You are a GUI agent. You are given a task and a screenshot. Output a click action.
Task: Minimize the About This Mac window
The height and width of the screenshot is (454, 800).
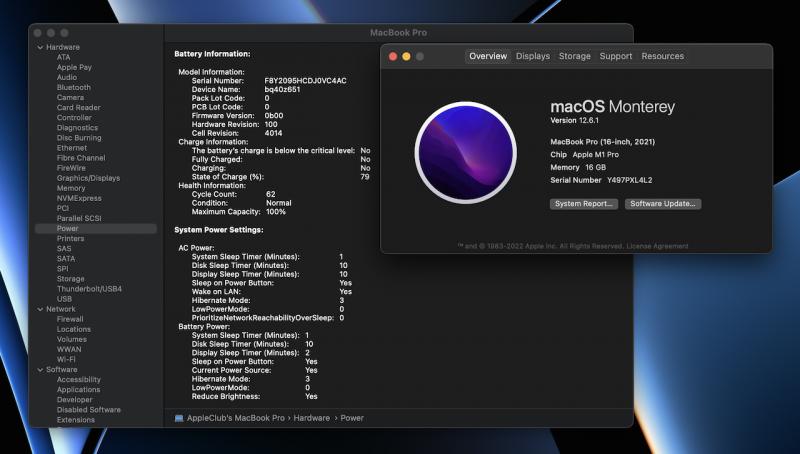point(406,57)
